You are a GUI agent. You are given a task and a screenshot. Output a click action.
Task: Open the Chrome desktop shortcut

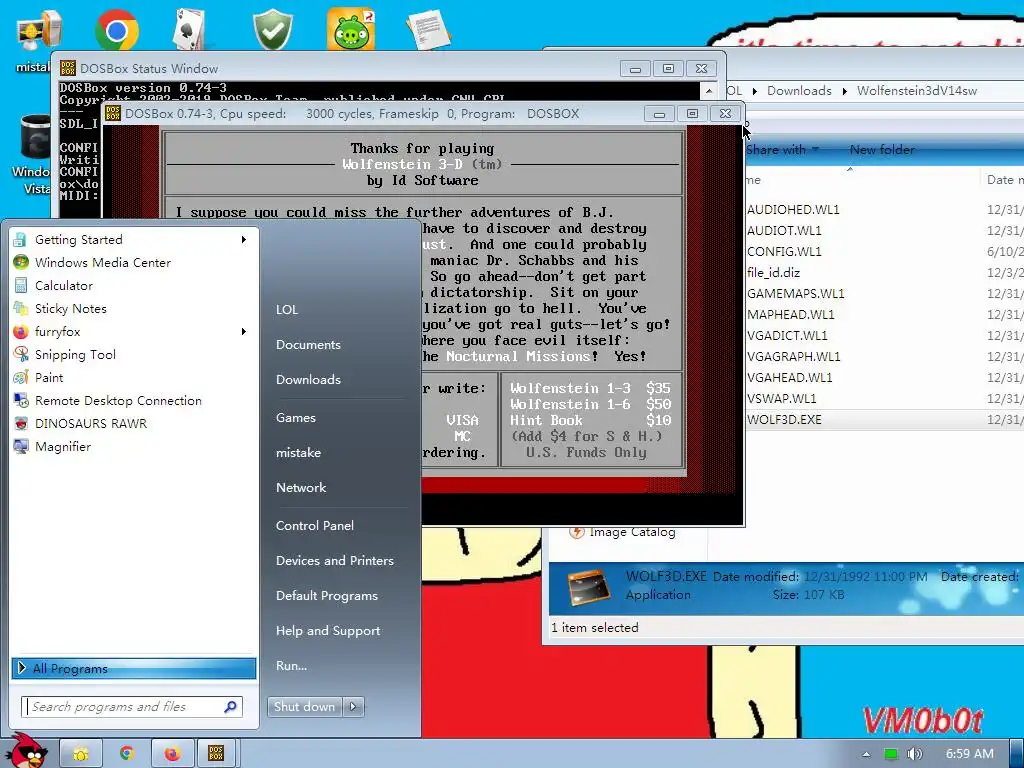116,29
